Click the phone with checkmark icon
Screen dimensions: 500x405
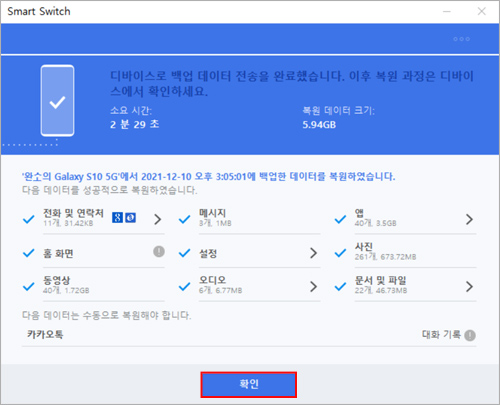(57, 101)
